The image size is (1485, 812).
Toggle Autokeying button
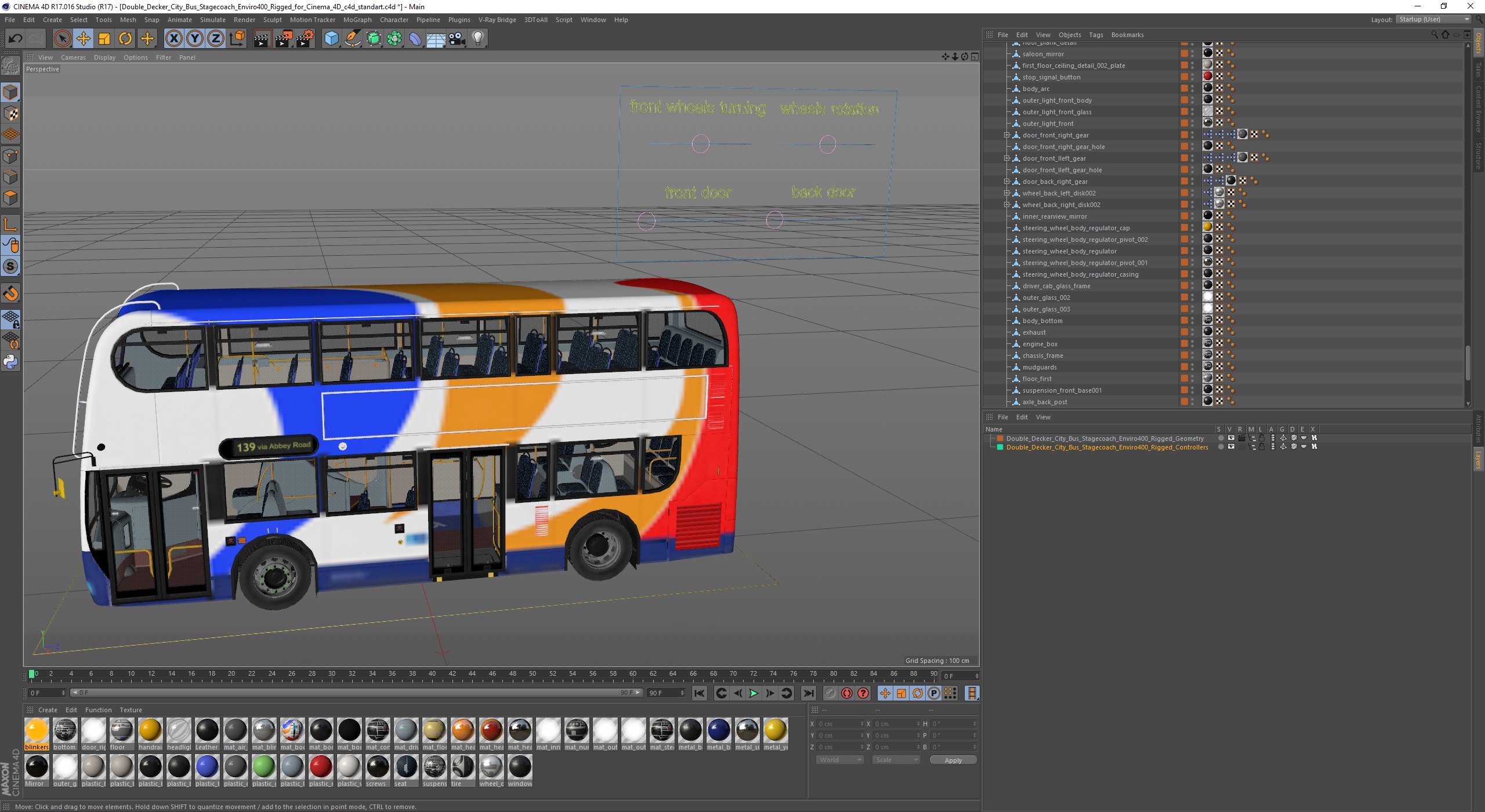(847, 693)
